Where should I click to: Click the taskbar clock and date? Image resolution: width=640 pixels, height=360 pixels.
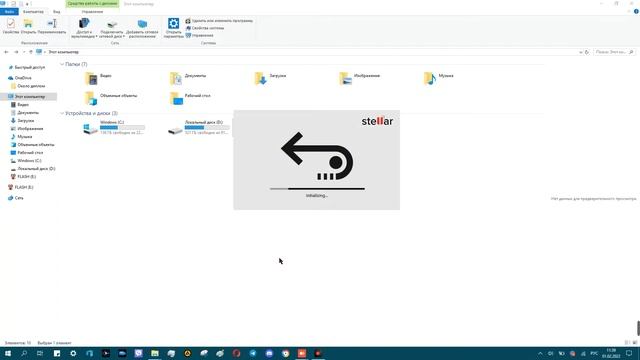[611, 353]
